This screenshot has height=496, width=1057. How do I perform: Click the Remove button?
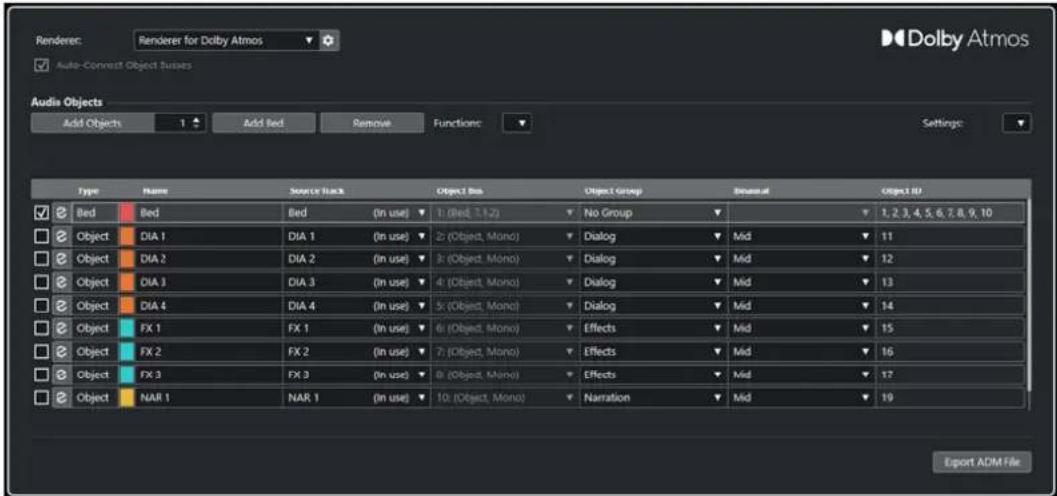pos(371,123)
